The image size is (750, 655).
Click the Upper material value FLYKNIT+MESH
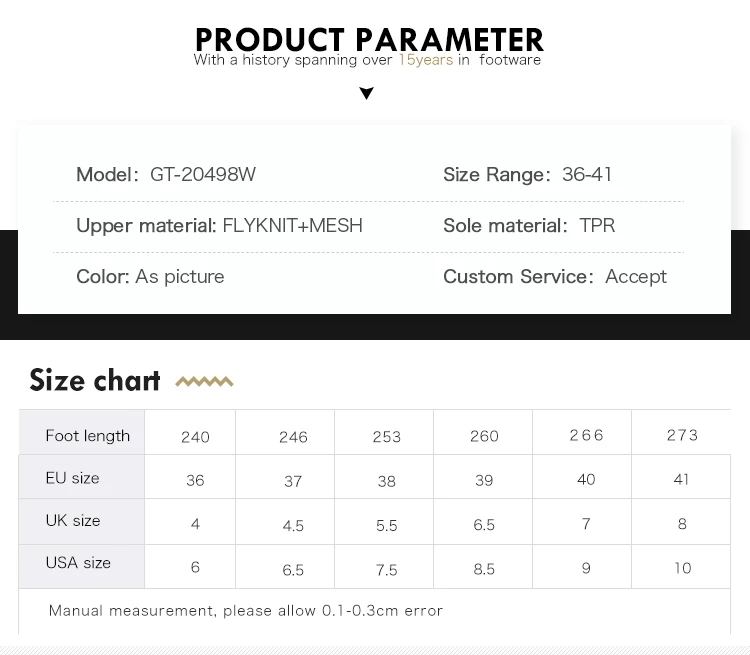(293, 225)
